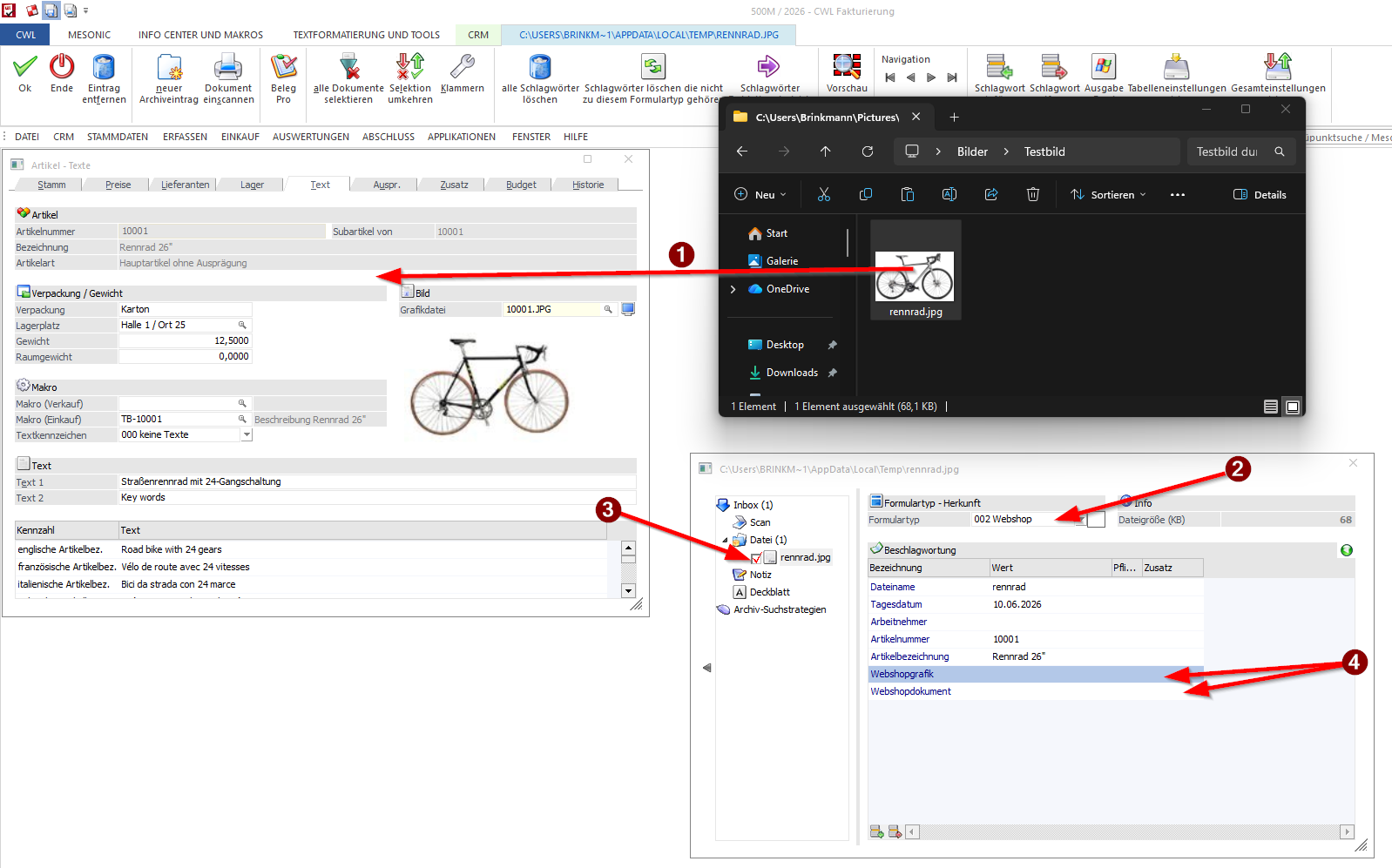Viewport: 1392px width, 868px height.
Task: Open Grafikdatei lookup magnifier
Action: coord(608,309)
